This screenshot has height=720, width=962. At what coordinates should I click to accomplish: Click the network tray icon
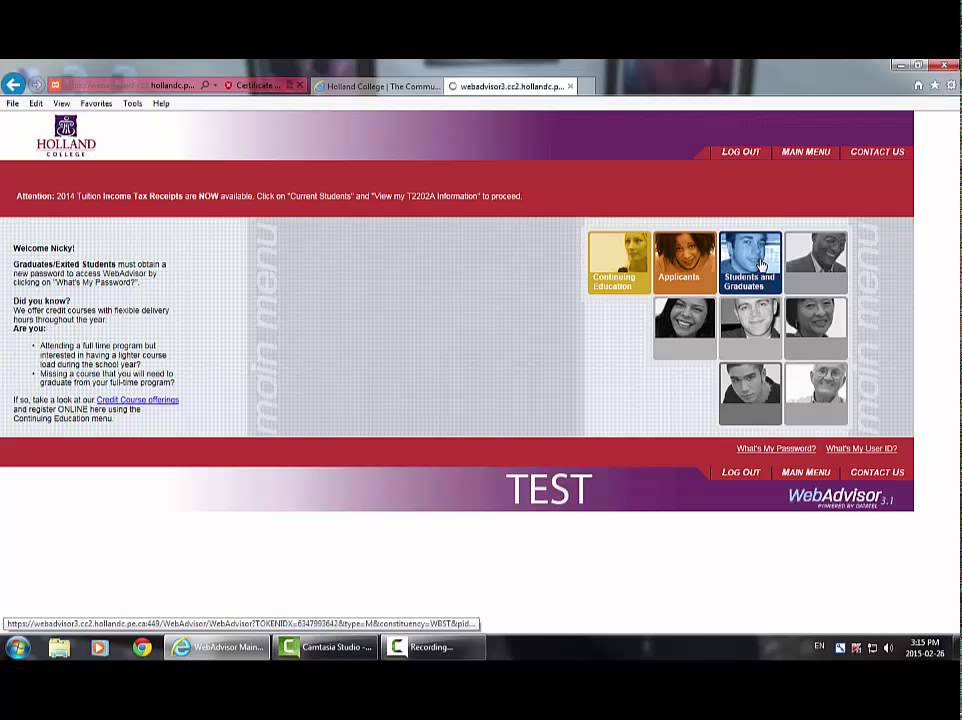click(x=872, y=648)
